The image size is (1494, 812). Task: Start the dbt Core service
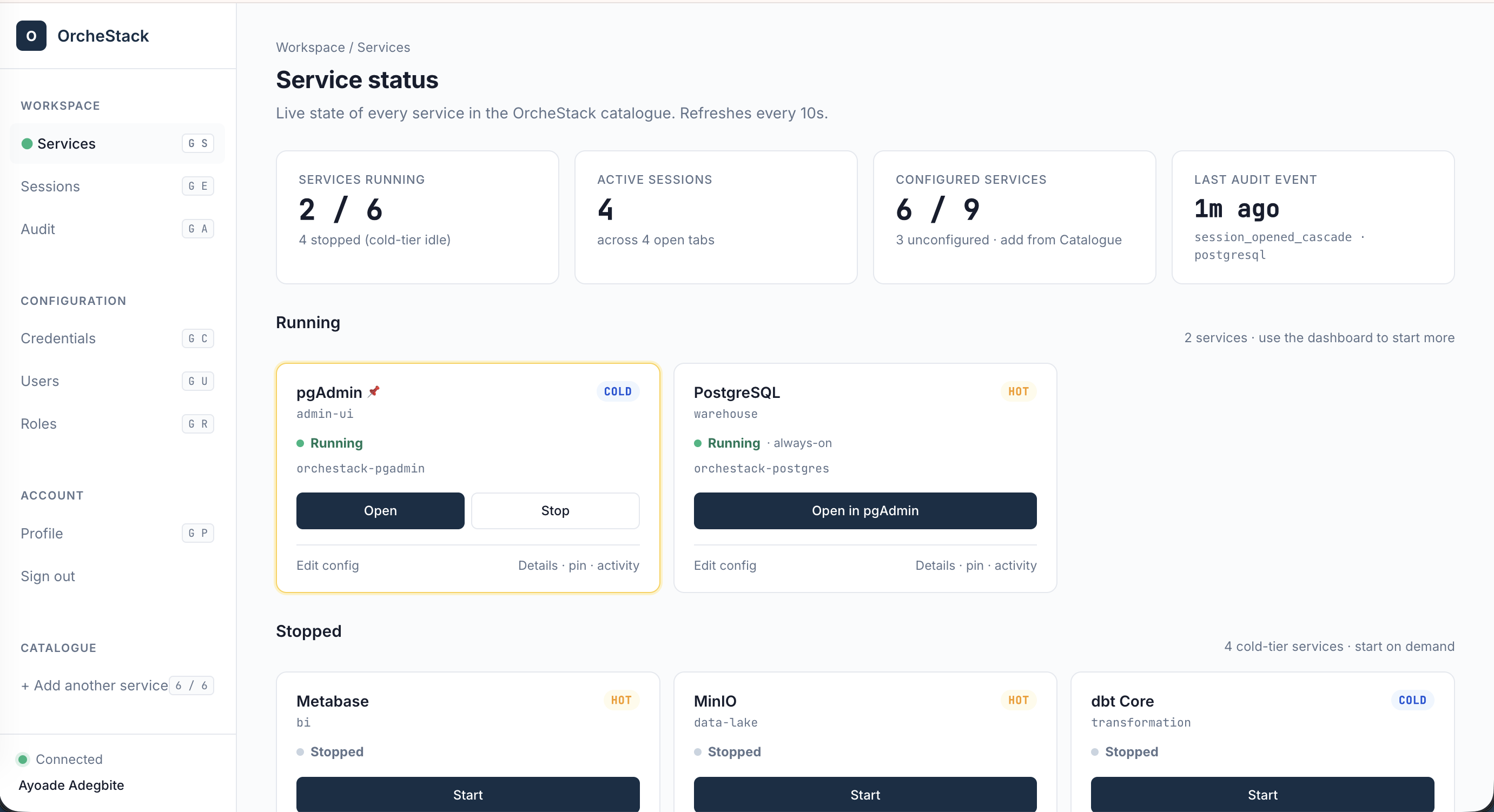(x=1262, y=795)
